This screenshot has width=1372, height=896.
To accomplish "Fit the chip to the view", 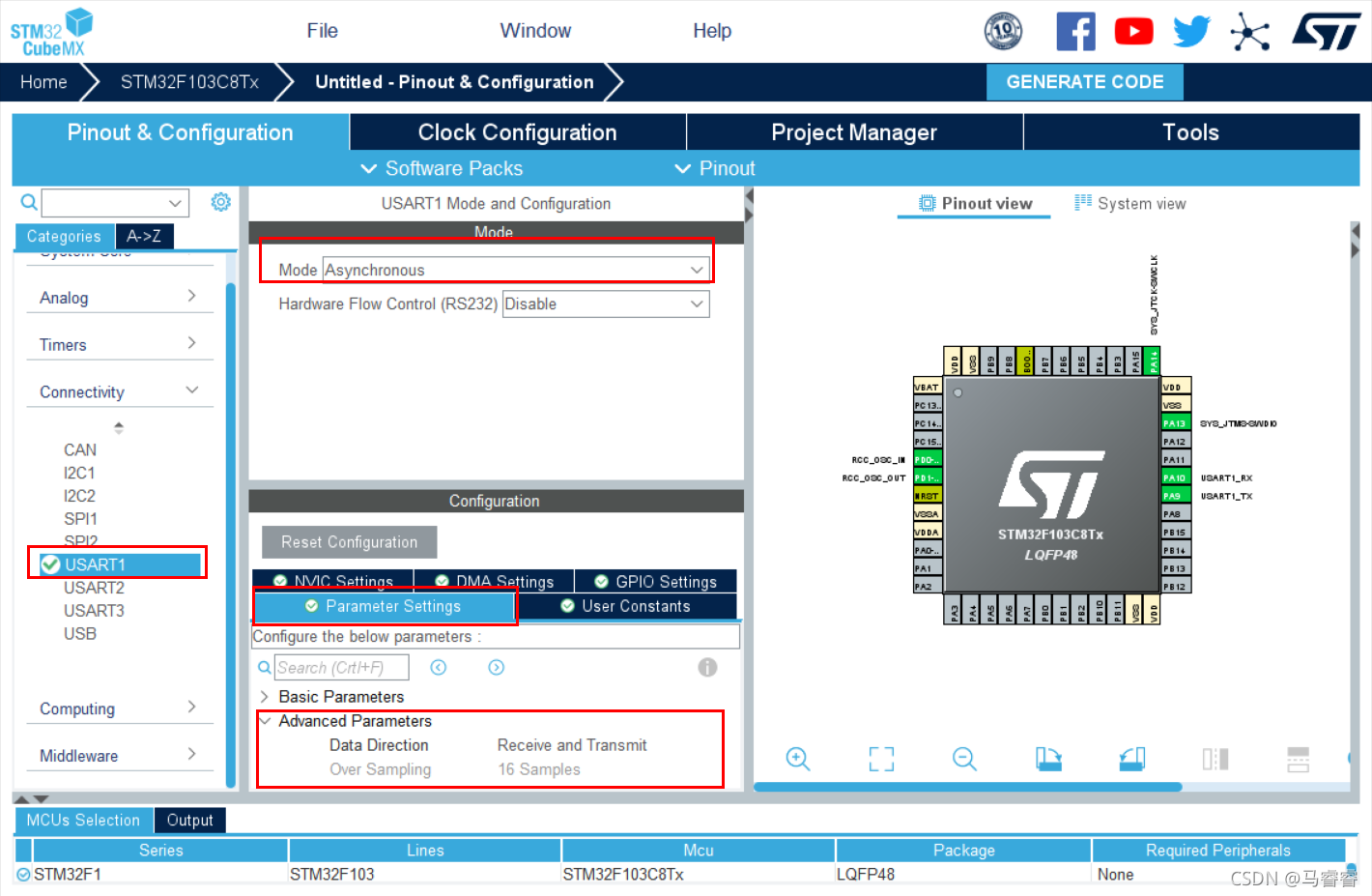I will [x=881, y=759].
